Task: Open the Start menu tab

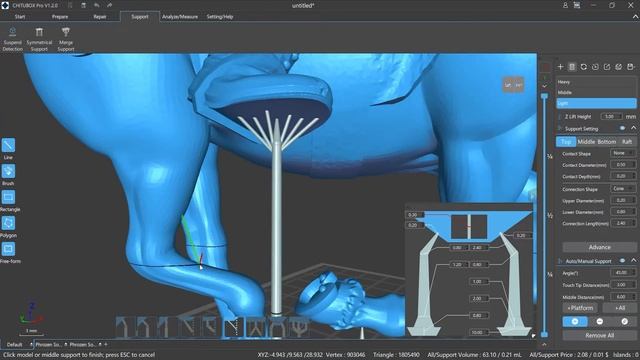Action: click(20, 17)
